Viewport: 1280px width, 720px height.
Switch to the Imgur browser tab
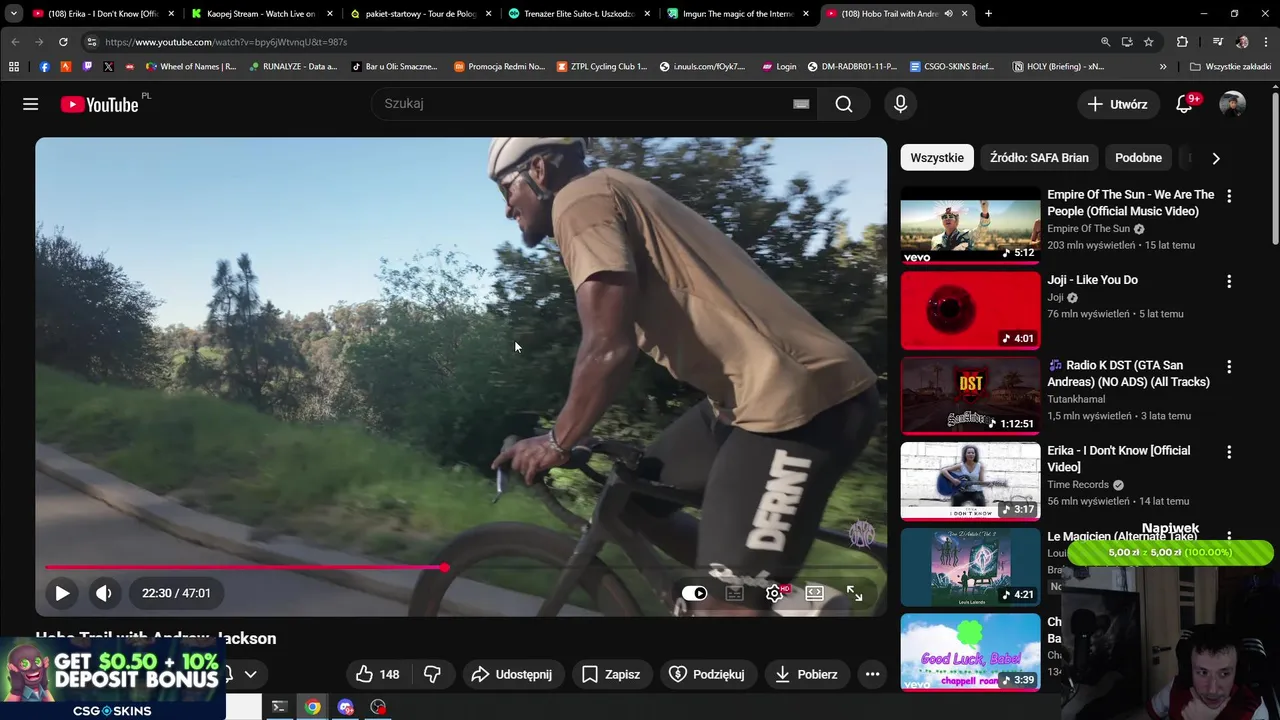pyautogui.click(x=736, y=14)
